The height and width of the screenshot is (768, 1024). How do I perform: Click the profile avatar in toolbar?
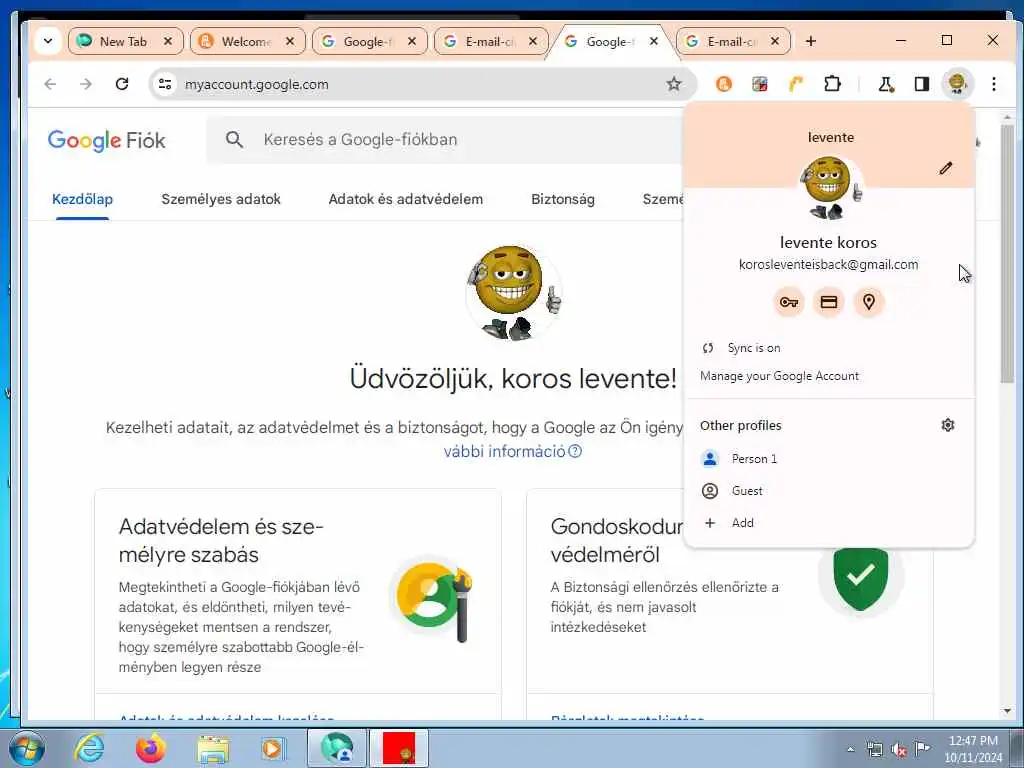click(957, 84)
